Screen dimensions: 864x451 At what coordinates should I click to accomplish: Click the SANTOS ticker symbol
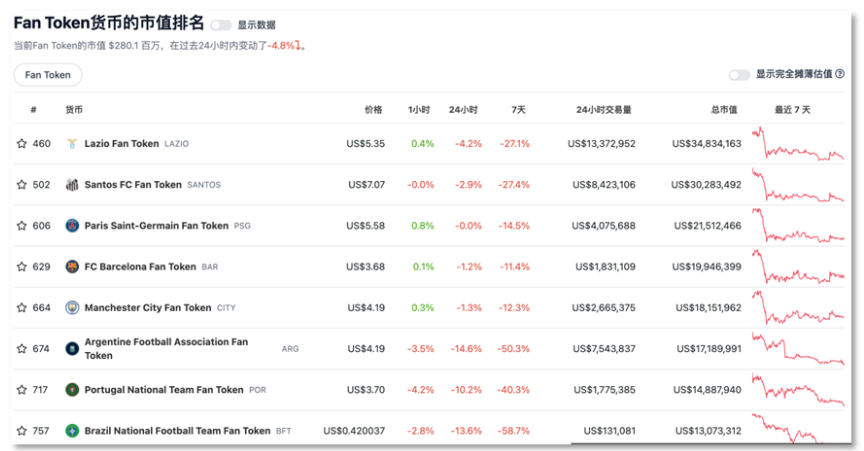point(204,185)
